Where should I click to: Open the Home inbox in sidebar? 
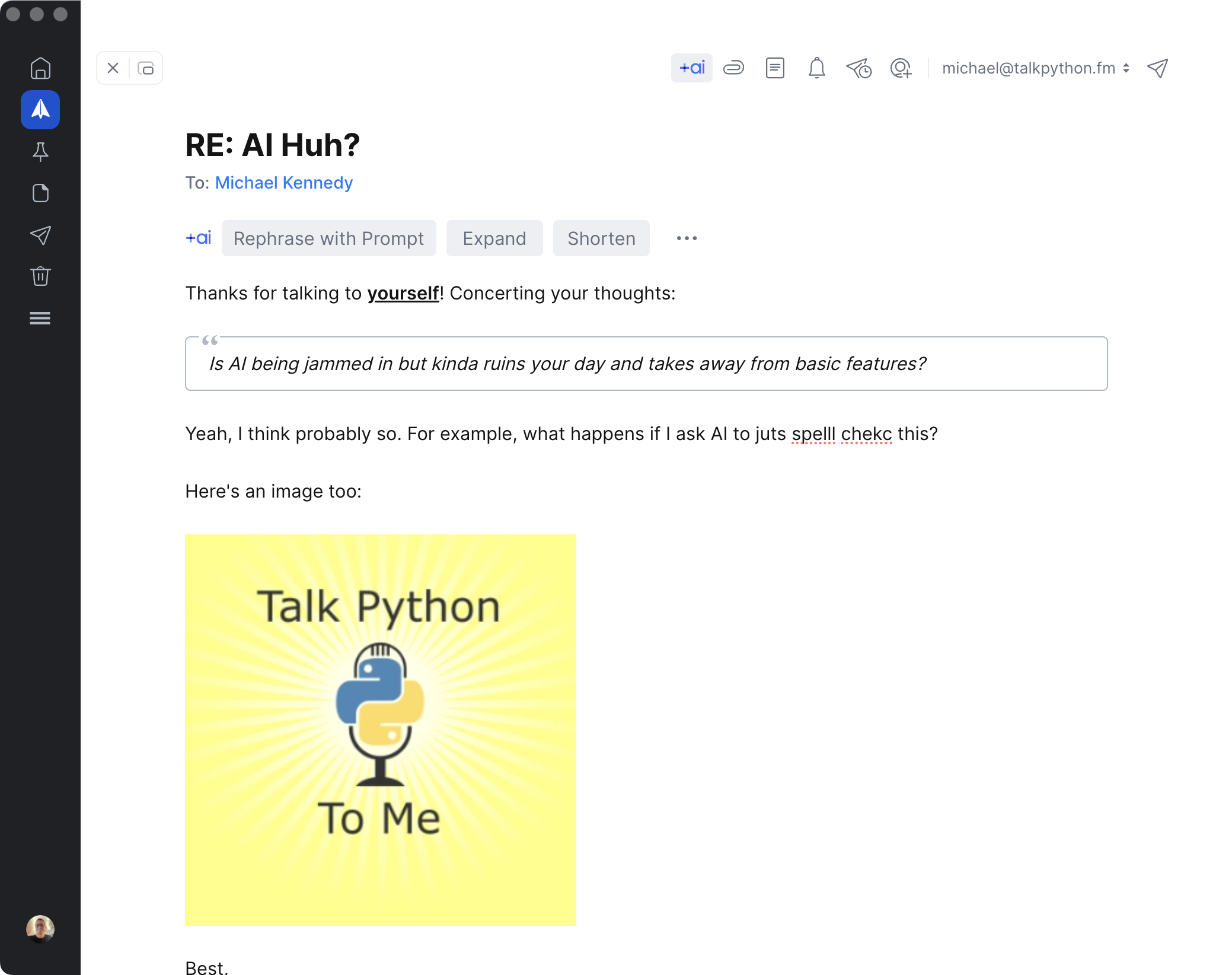click(40, 68)
